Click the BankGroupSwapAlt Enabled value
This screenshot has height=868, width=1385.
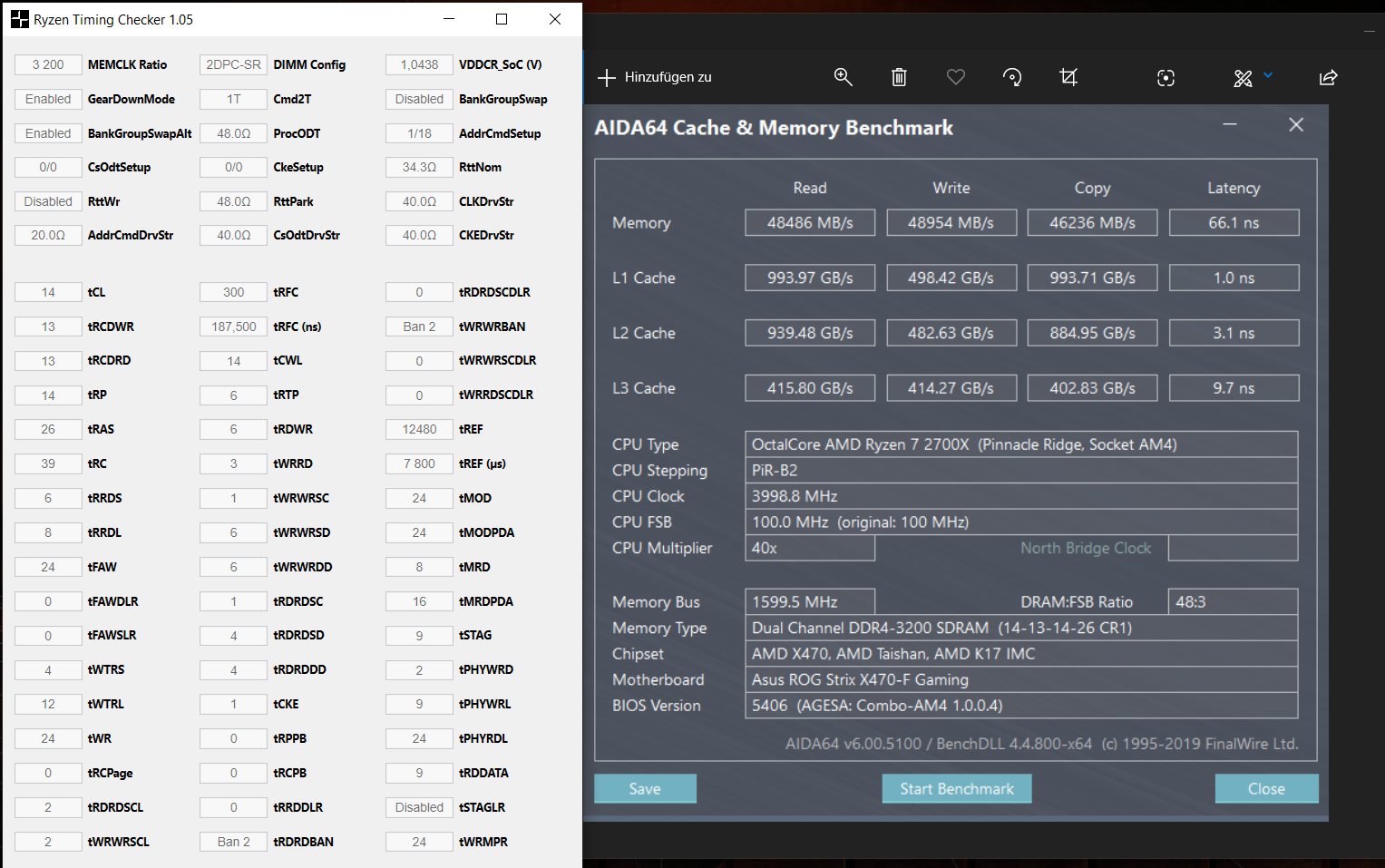click(48, 133)
